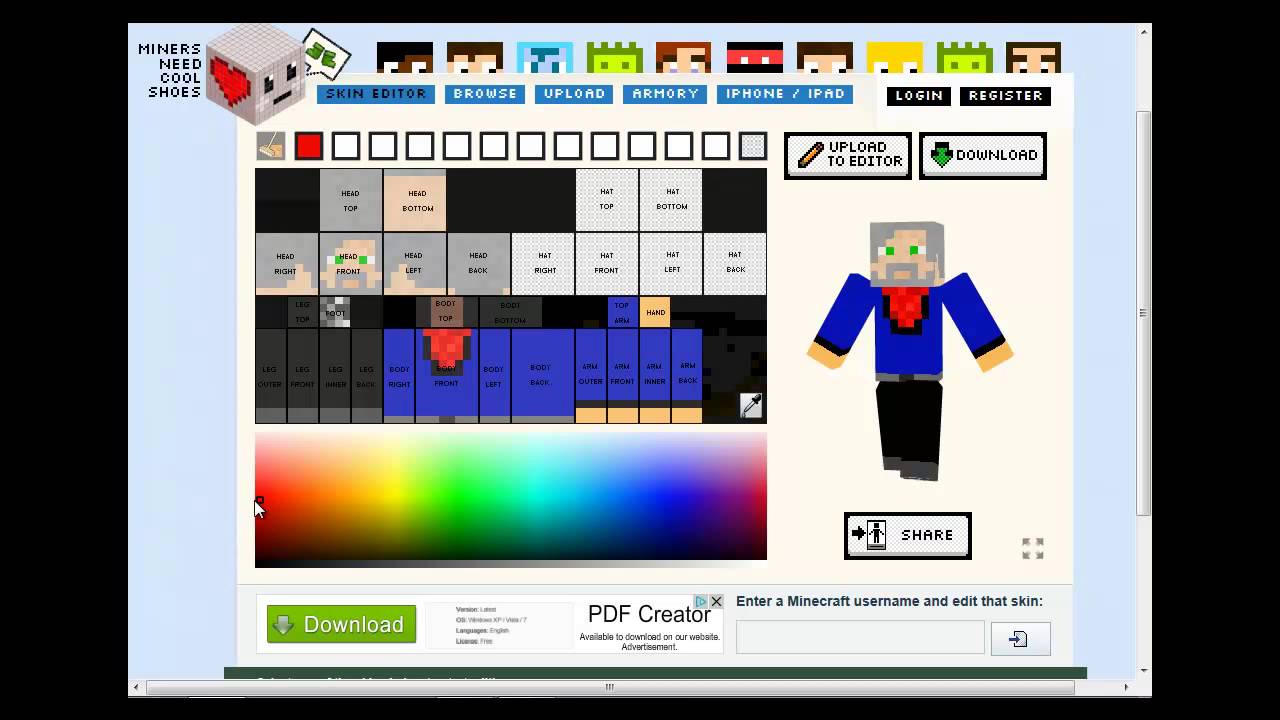The width and height of the screenshot is (1280, 720).
Task: Select the Body Right skin region
Action: [399, 376]
